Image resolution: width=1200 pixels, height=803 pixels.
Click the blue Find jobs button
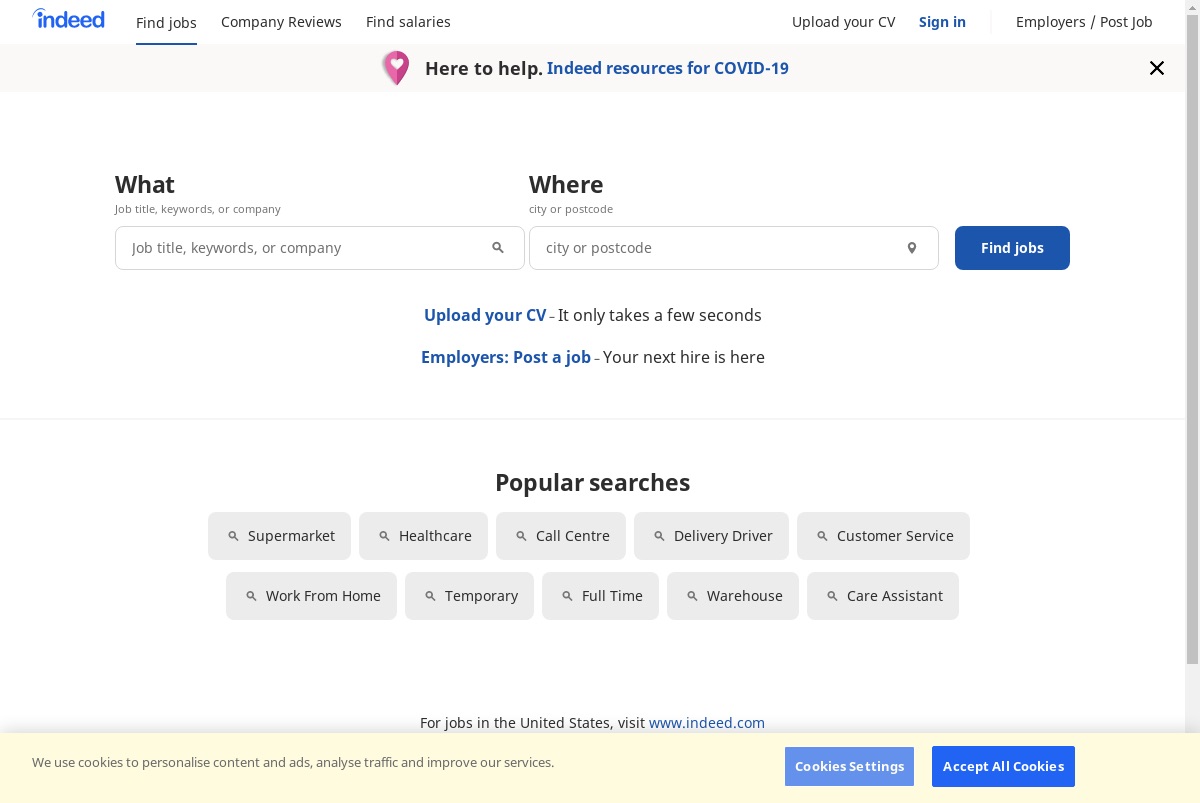click(1012, 248)
